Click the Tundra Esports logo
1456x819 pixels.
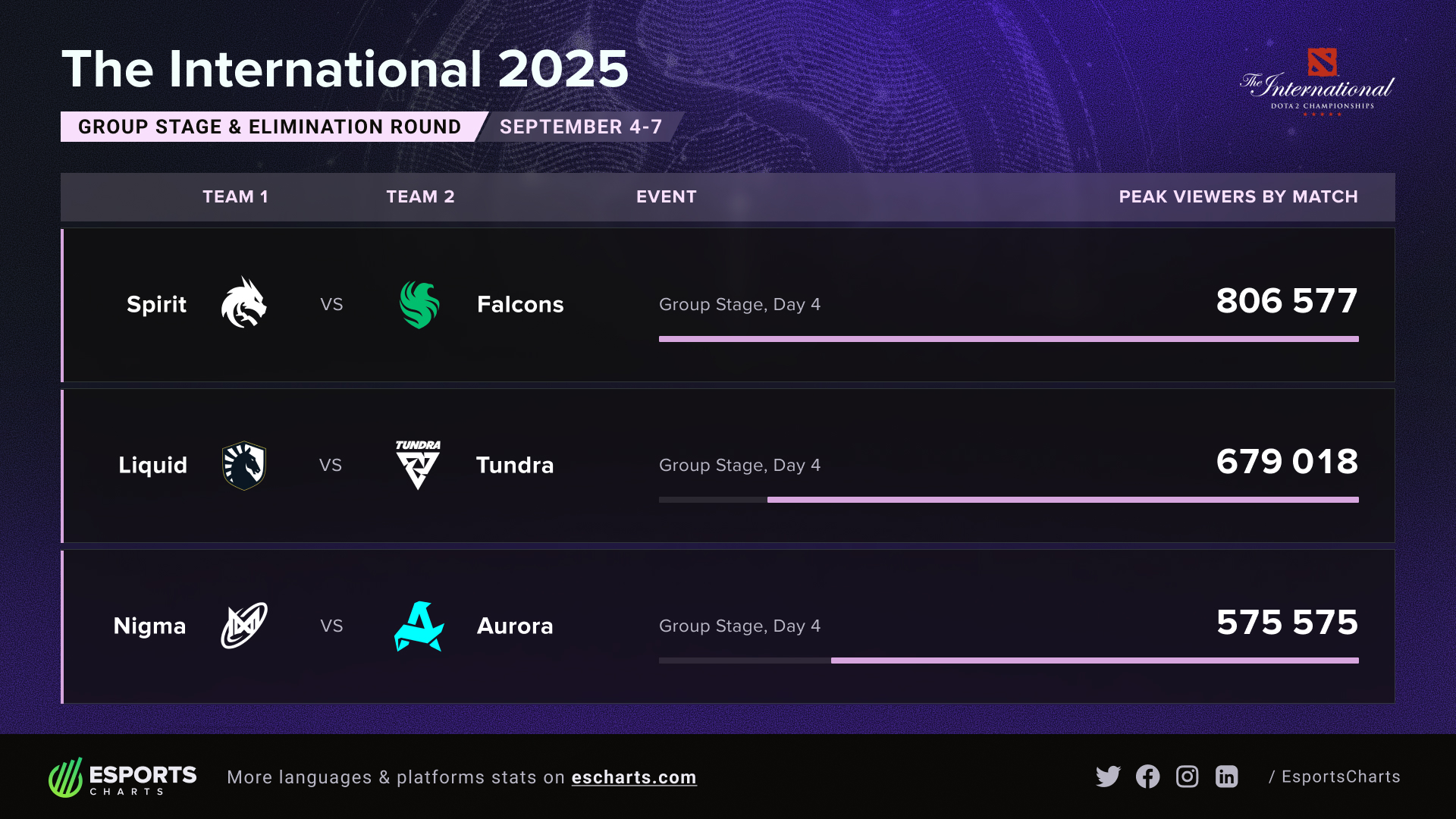click(418, 465)
